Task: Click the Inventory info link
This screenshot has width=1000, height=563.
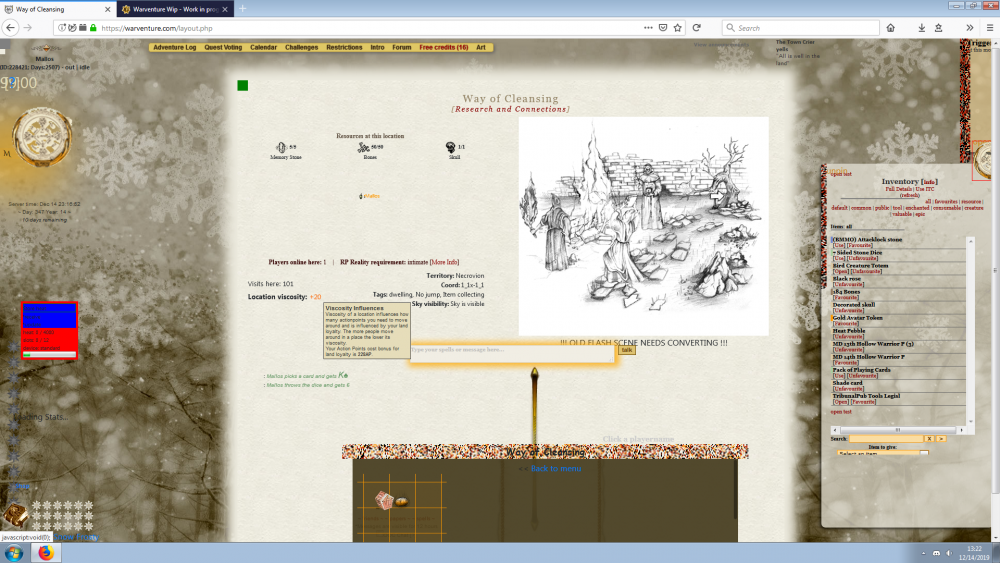Action: point(929,182)
